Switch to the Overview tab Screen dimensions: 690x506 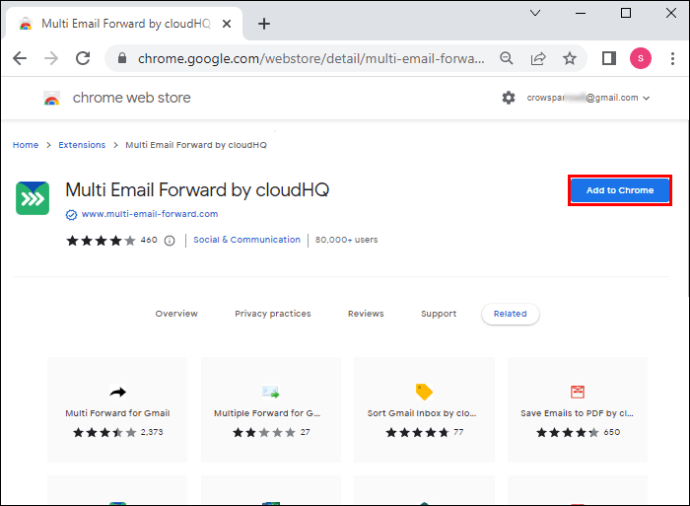pyautogui.click(x=176, y=314)
